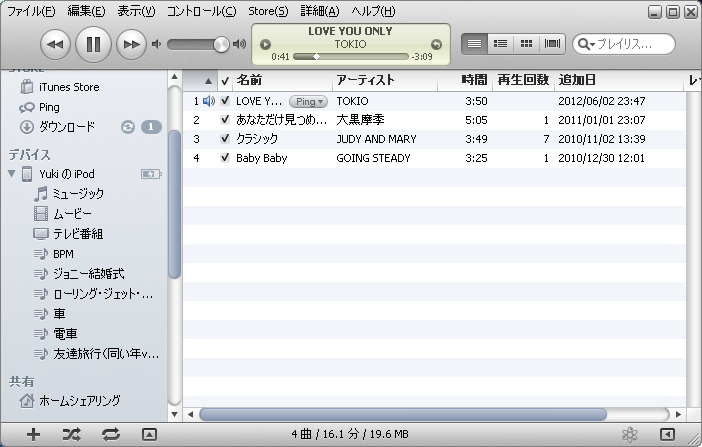Uncheck the LOVE YOU ONLY track checkbox
The image size is (702, 447).
(225, 101)
